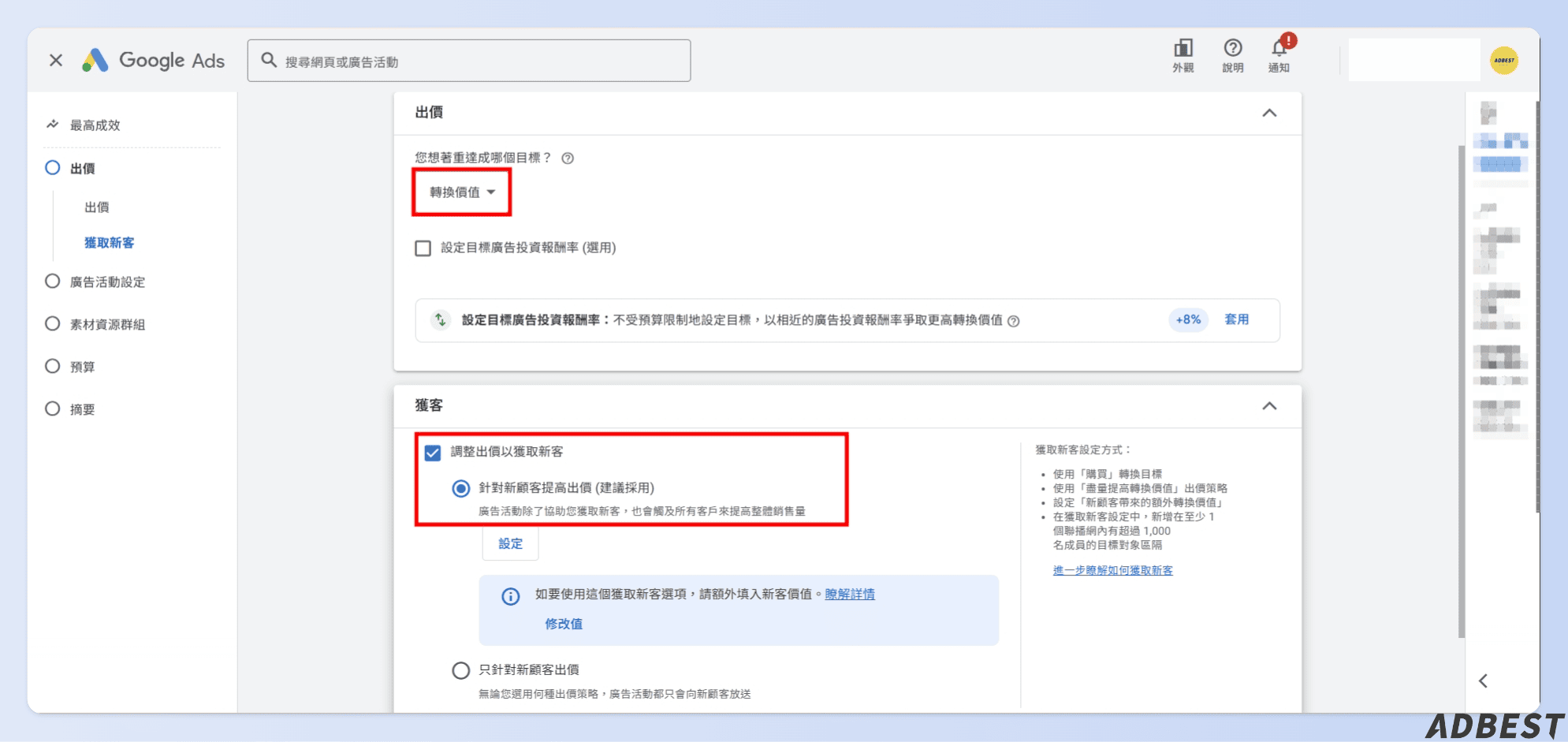Uncheck 調整出價以獲取新客 checkbox
This screenshot has width=1568, height=742.
432,453
